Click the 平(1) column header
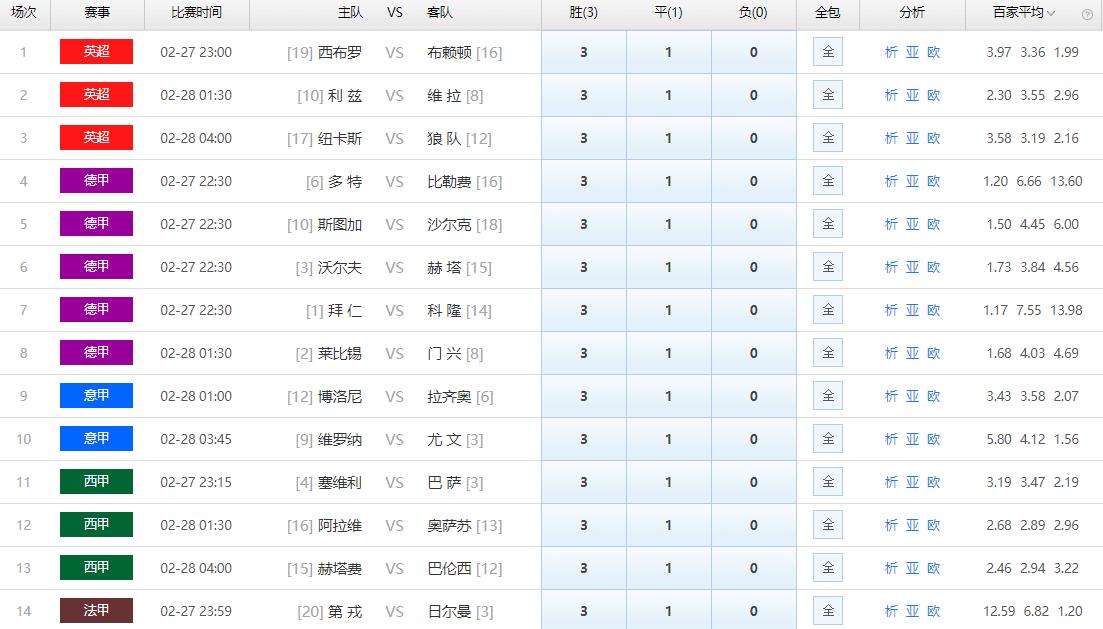This screenshot has width=1103, height=629. (668, 13)
